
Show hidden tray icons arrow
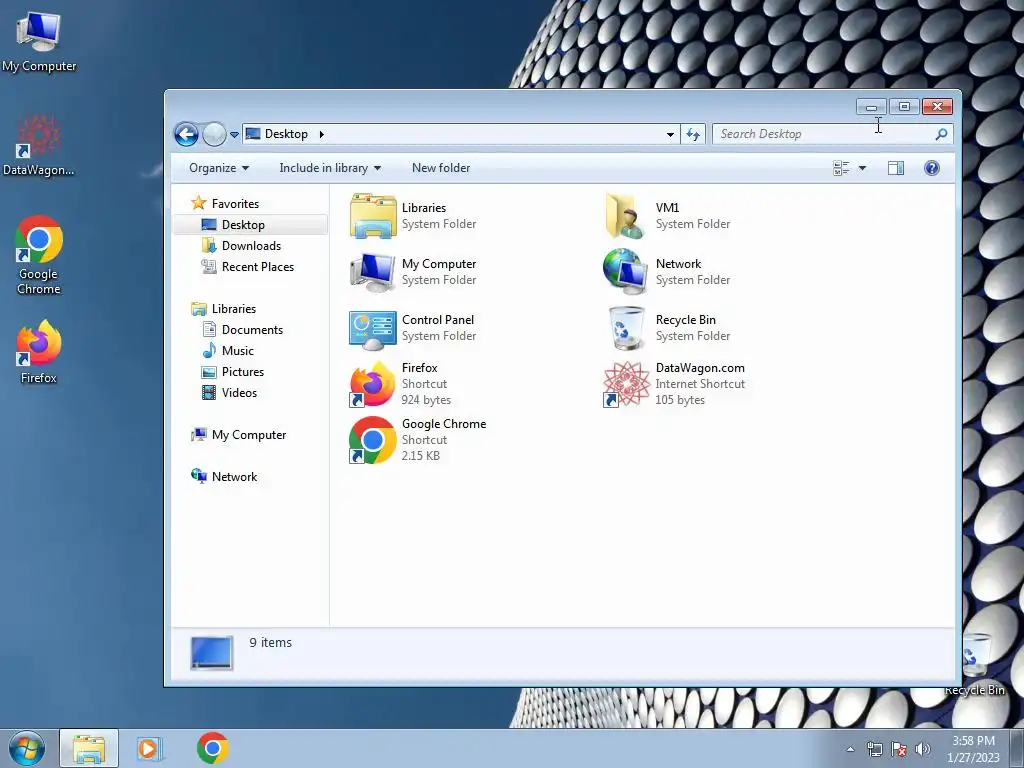pyautogui.click(x=850, y=749)
